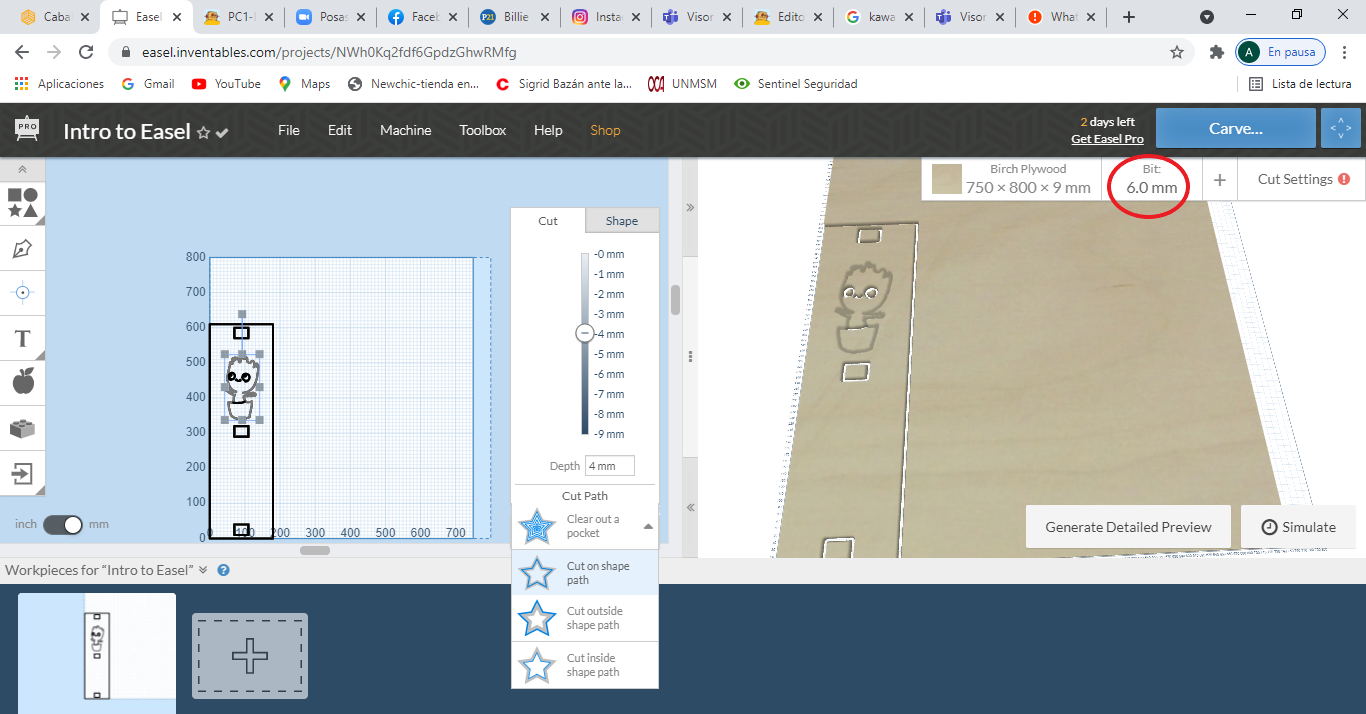The height and width of the screenshot is (714, 1366).
Task: Click Generate Detailed Preview button
Action: (x=1128, y=527)
